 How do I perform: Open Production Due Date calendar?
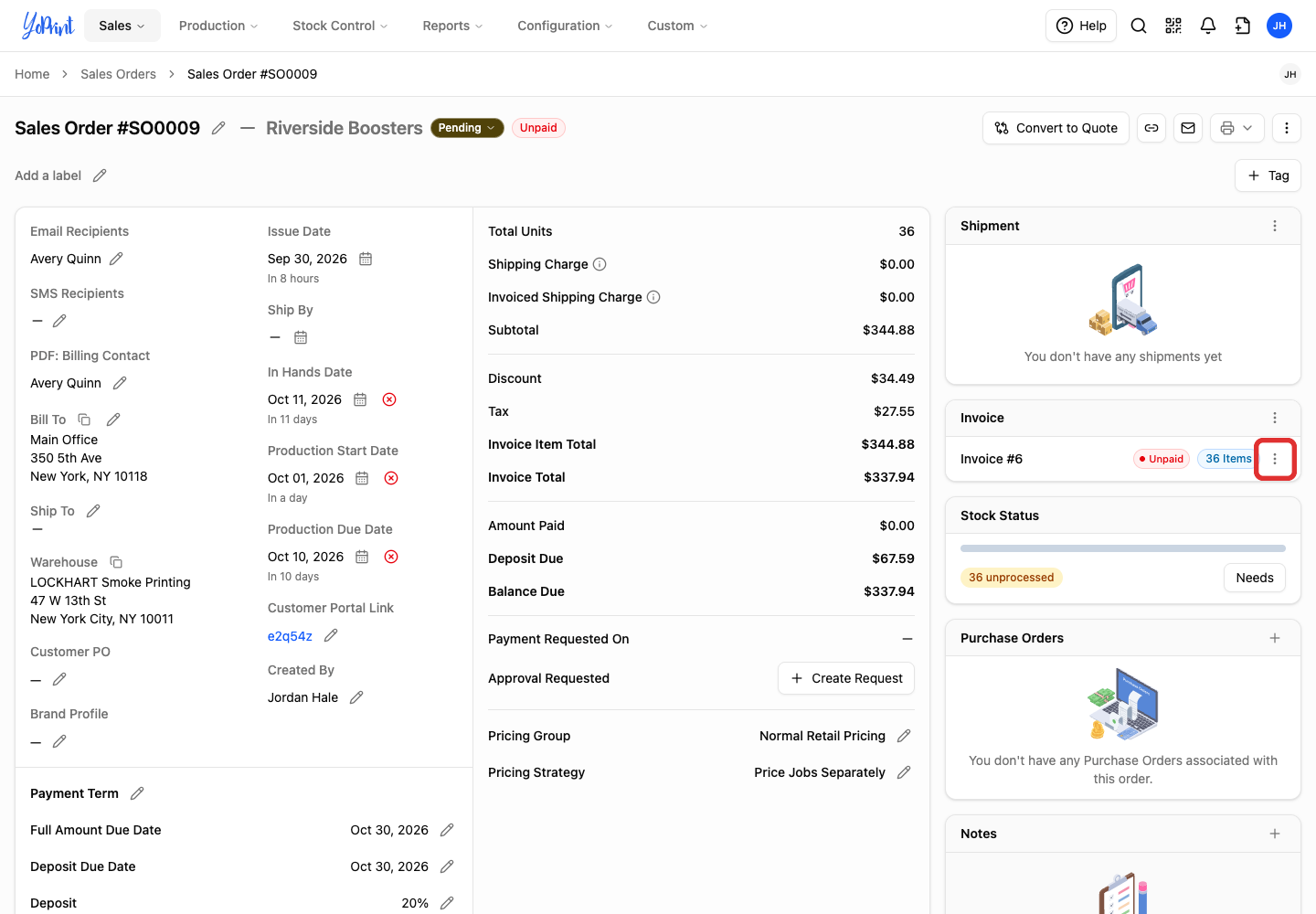pyautogui.click(x=362, y=557)
